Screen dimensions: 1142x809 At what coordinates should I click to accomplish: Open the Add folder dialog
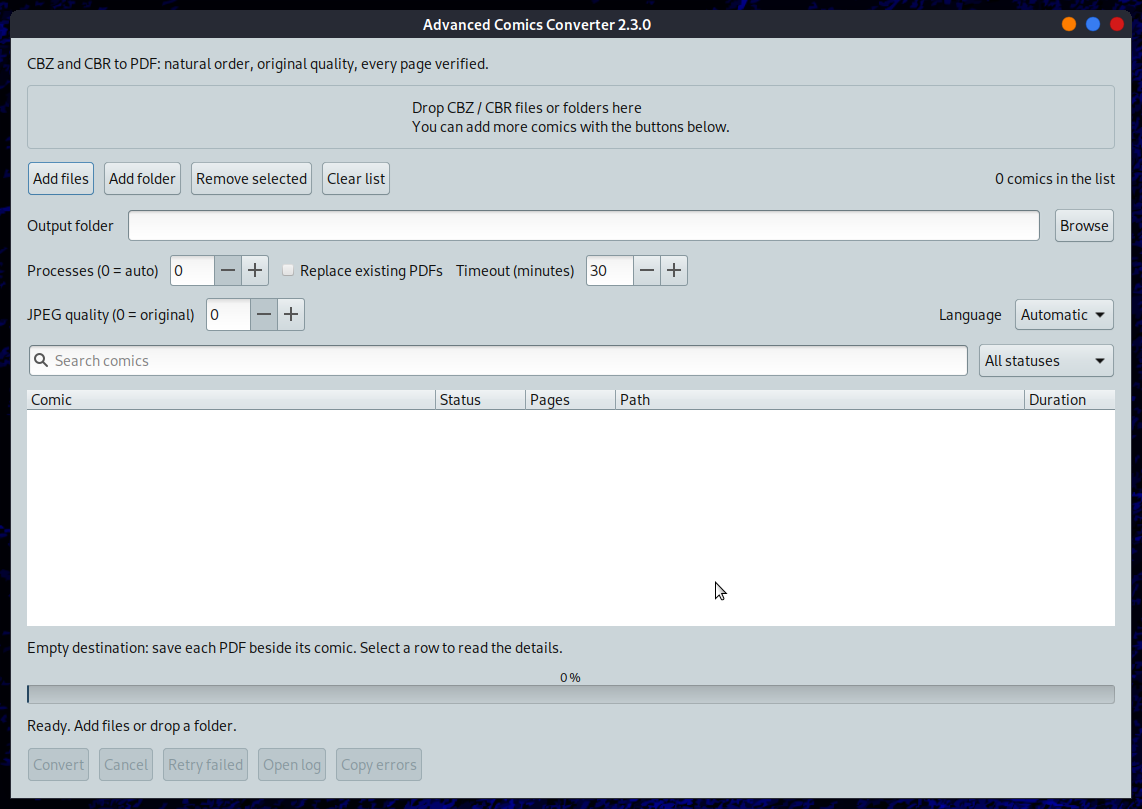[x=142, y=178]
